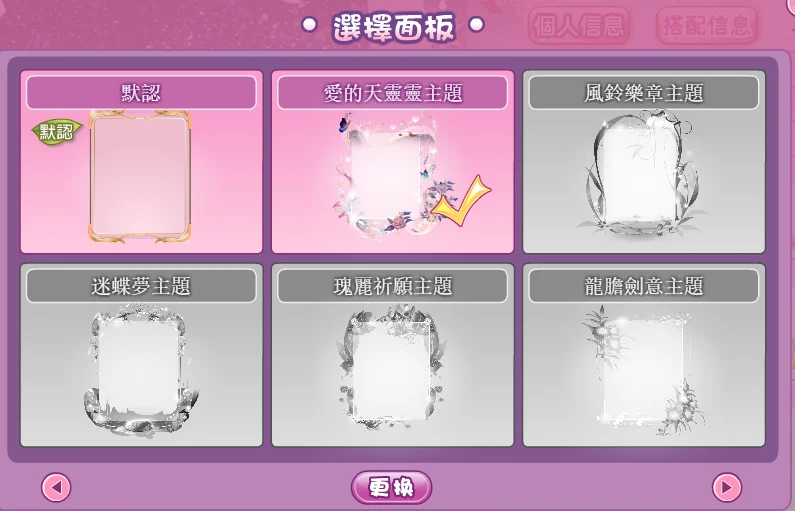Click the 默認 title label
795x511 pixels.
tap(141, 93)
